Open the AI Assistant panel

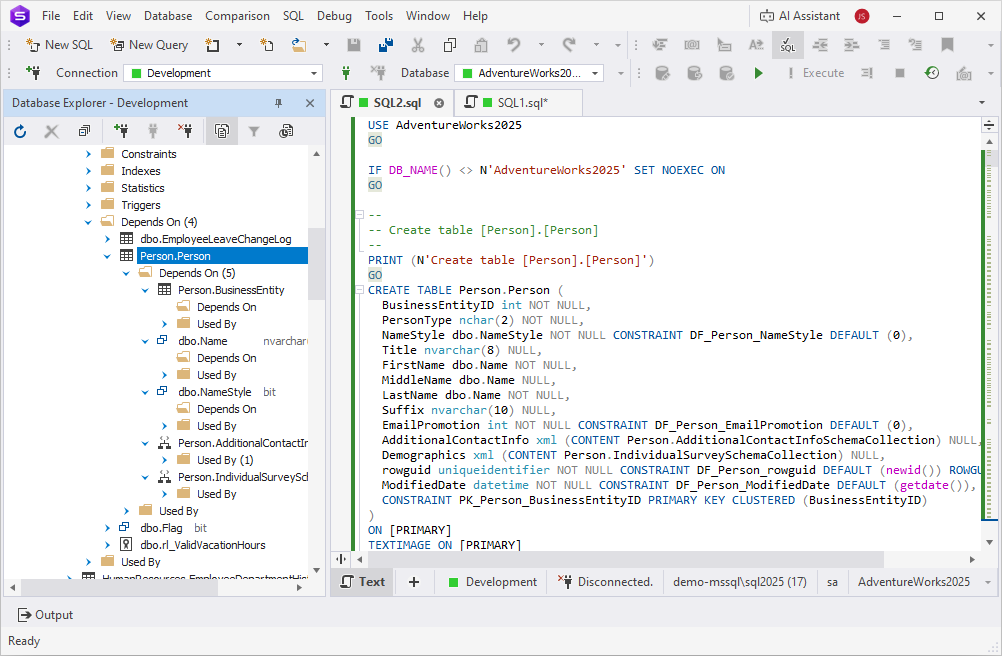pos(799,16)
